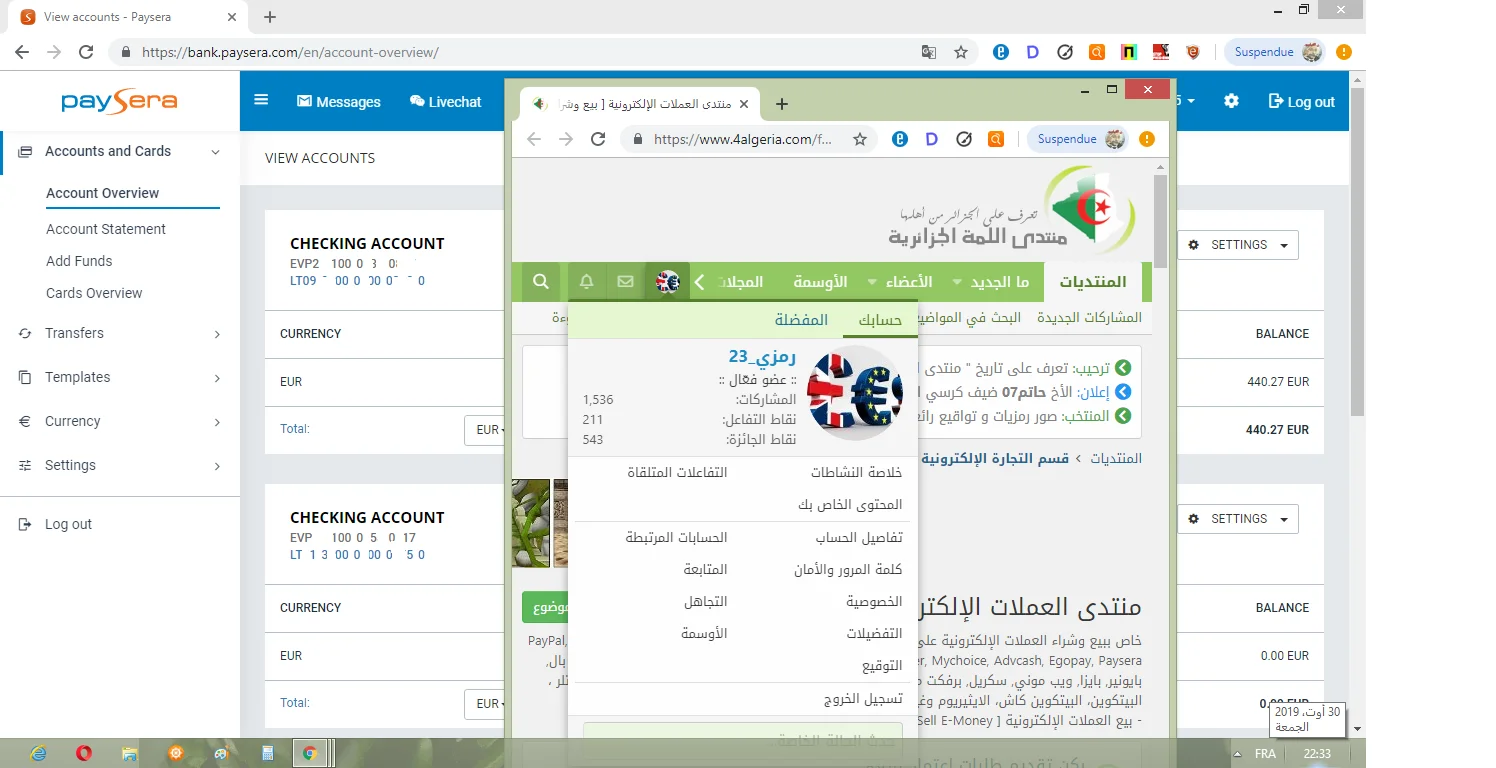Screen dimensions: 1496x768
Task: Click the Paysera hamburger menu icon
Action: [261, 101]
